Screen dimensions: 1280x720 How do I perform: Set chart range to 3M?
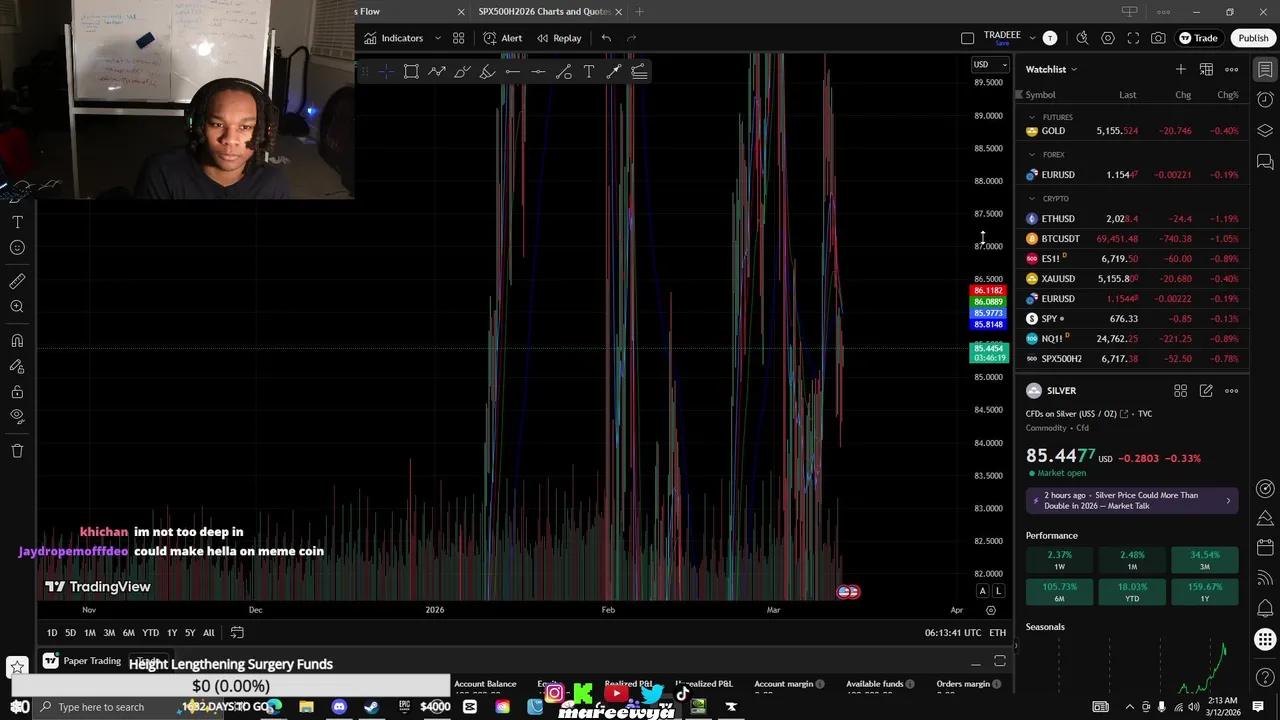pos(109,632)
